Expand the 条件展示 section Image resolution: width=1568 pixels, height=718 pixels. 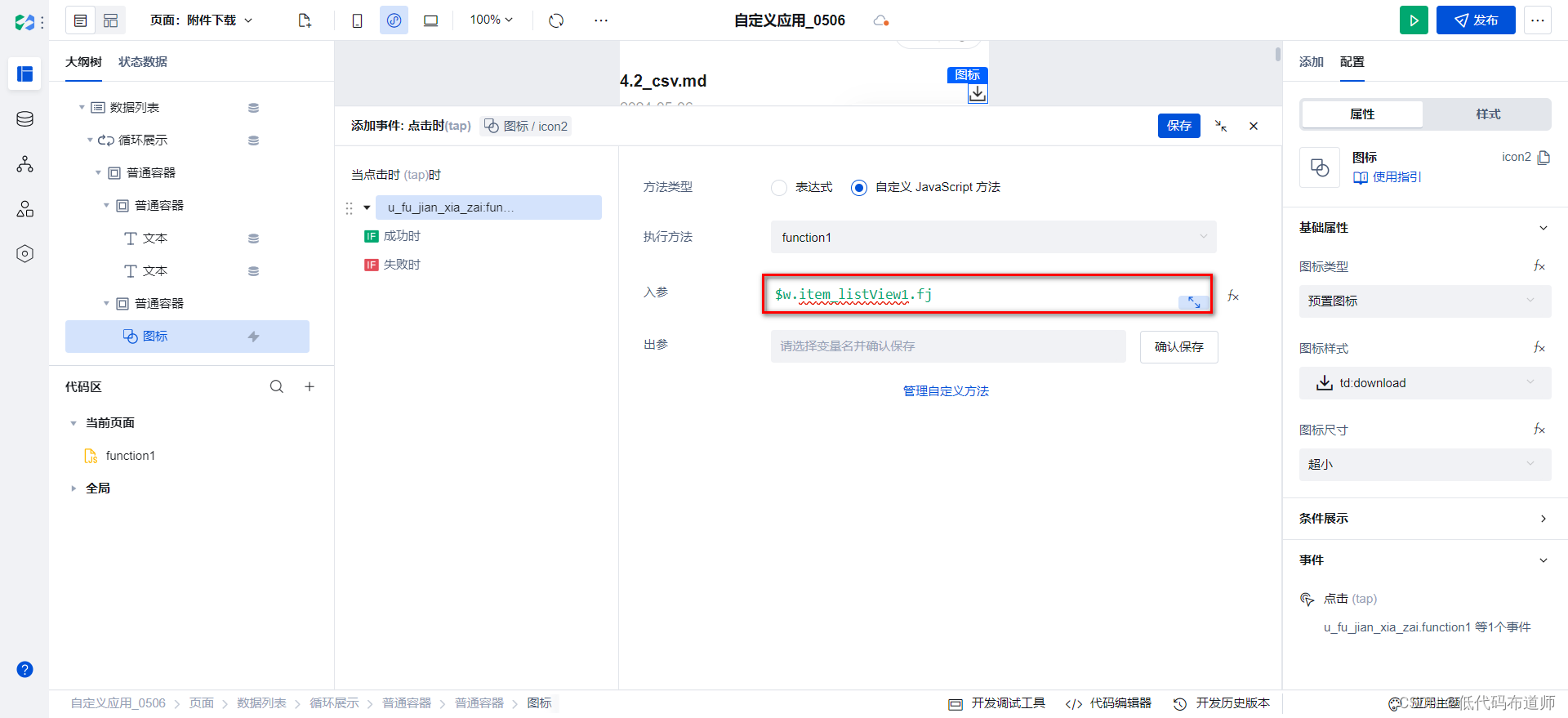tap(1543, 519)
